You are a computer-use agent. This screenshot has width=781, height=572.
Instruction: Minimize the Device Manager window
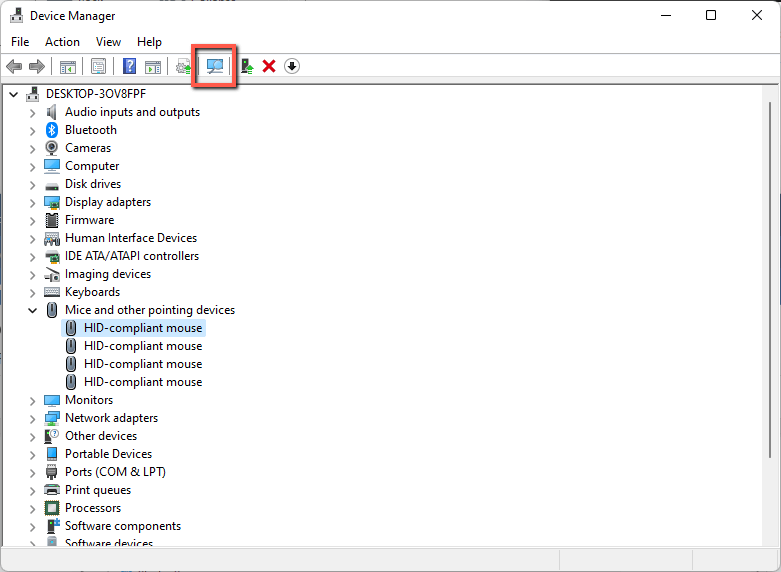point(666,15)
